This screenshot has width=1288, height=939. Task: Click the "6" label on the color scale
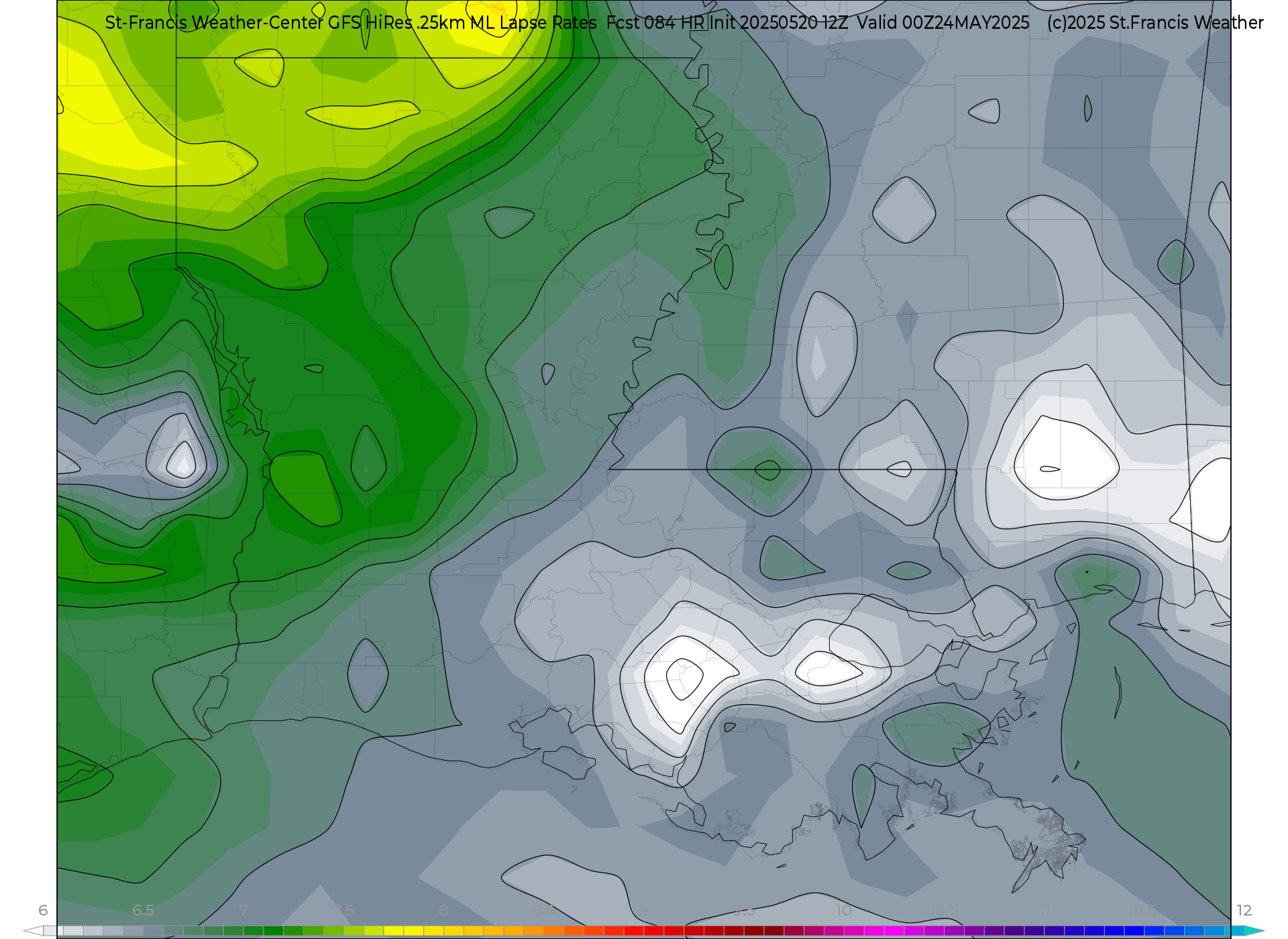point(43,910)
